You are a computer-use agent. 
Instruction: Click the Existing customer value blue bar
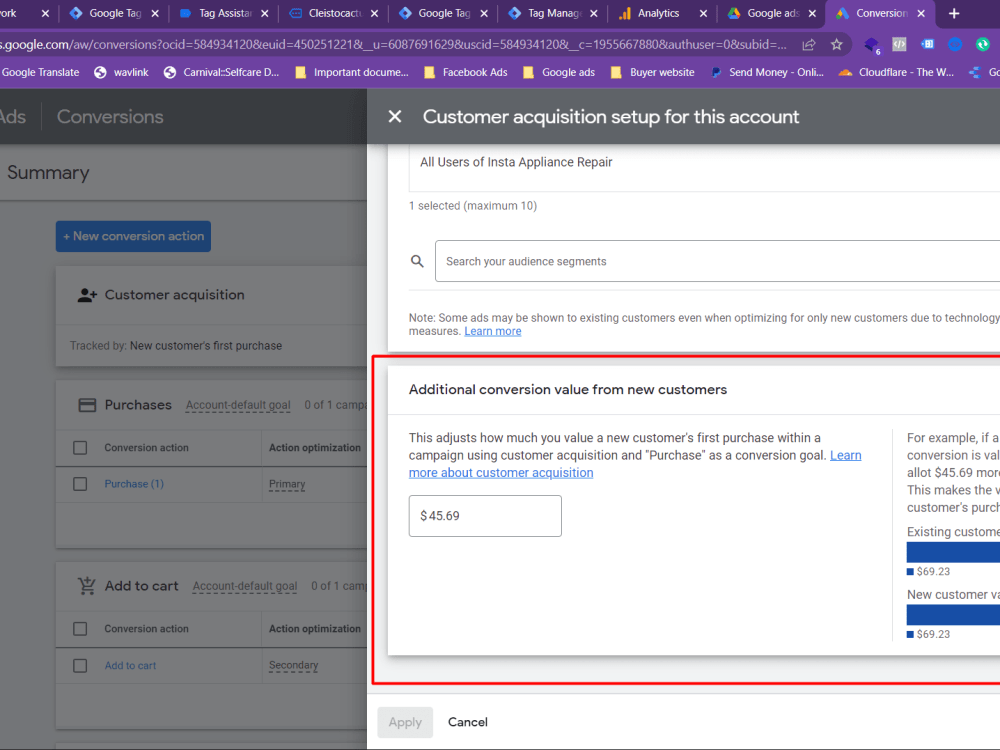(953, 552)
